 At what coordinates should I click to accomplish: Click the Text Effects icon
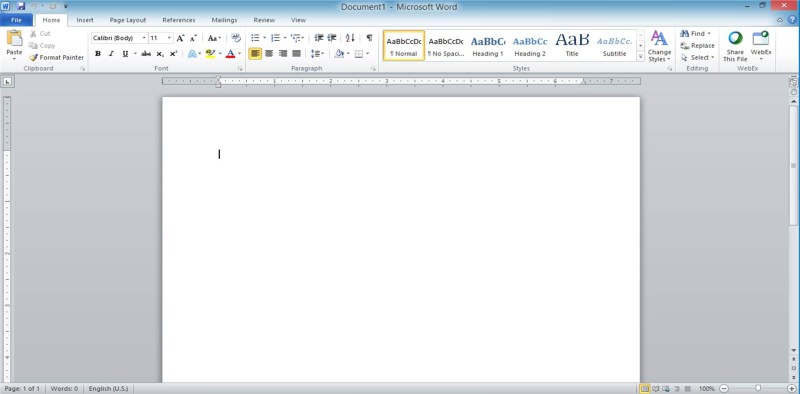click(x=192, y=54)
